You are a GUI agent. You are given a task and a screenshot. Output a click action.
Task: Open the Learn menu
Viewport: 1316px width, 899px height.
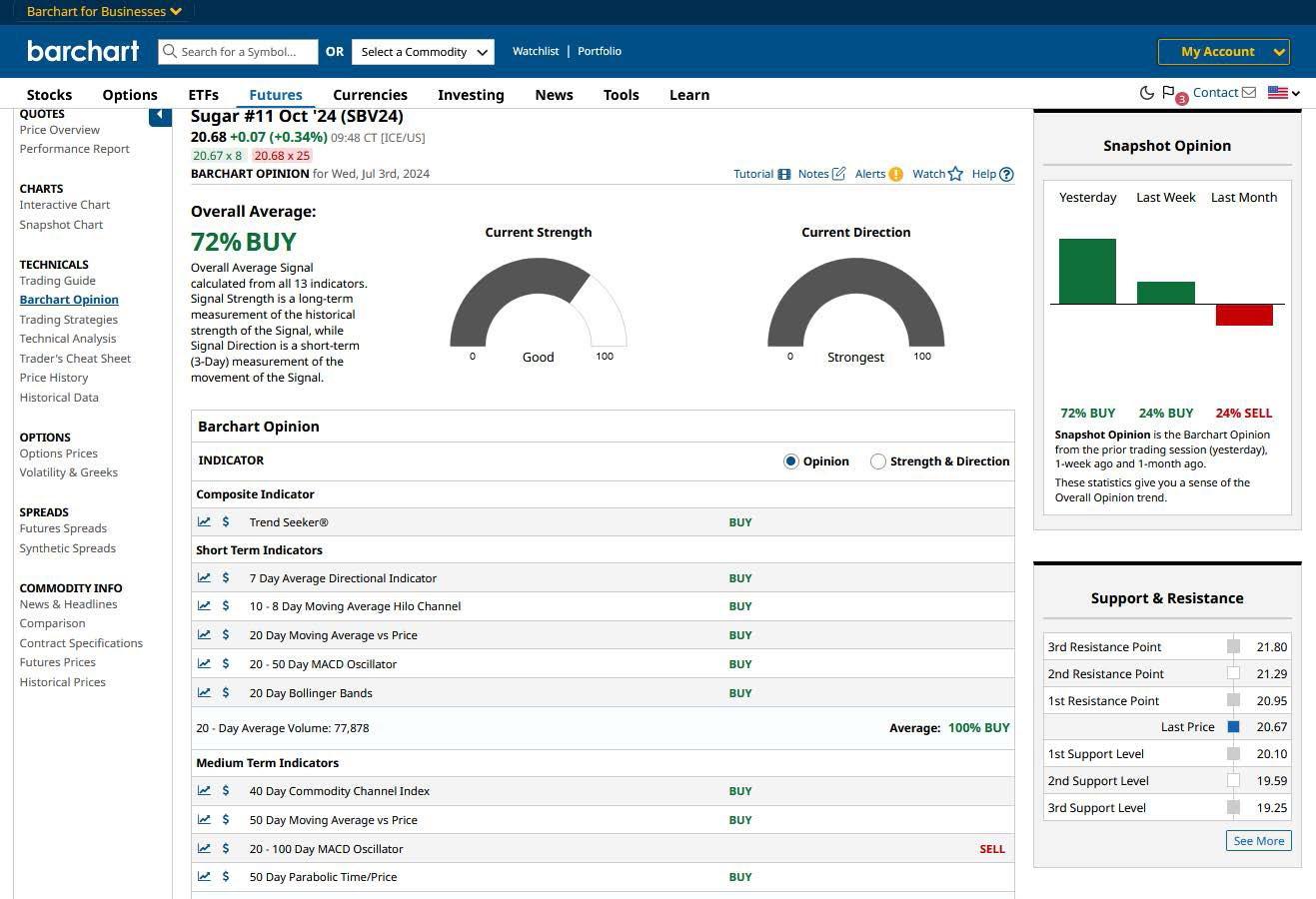click(x=689, y=95)
